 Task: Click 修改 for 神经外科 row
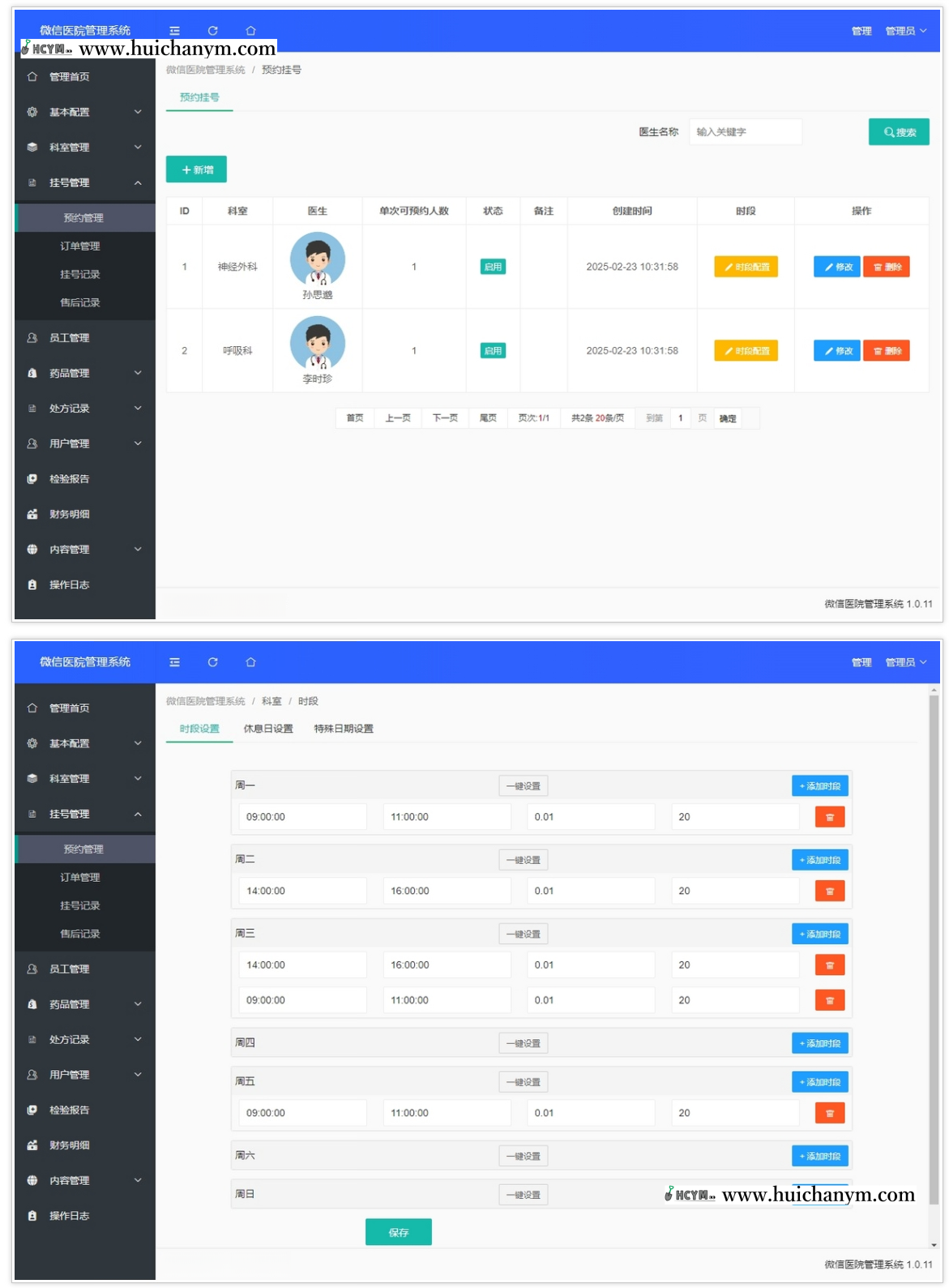pyautogui.click(x=837, y=267)
